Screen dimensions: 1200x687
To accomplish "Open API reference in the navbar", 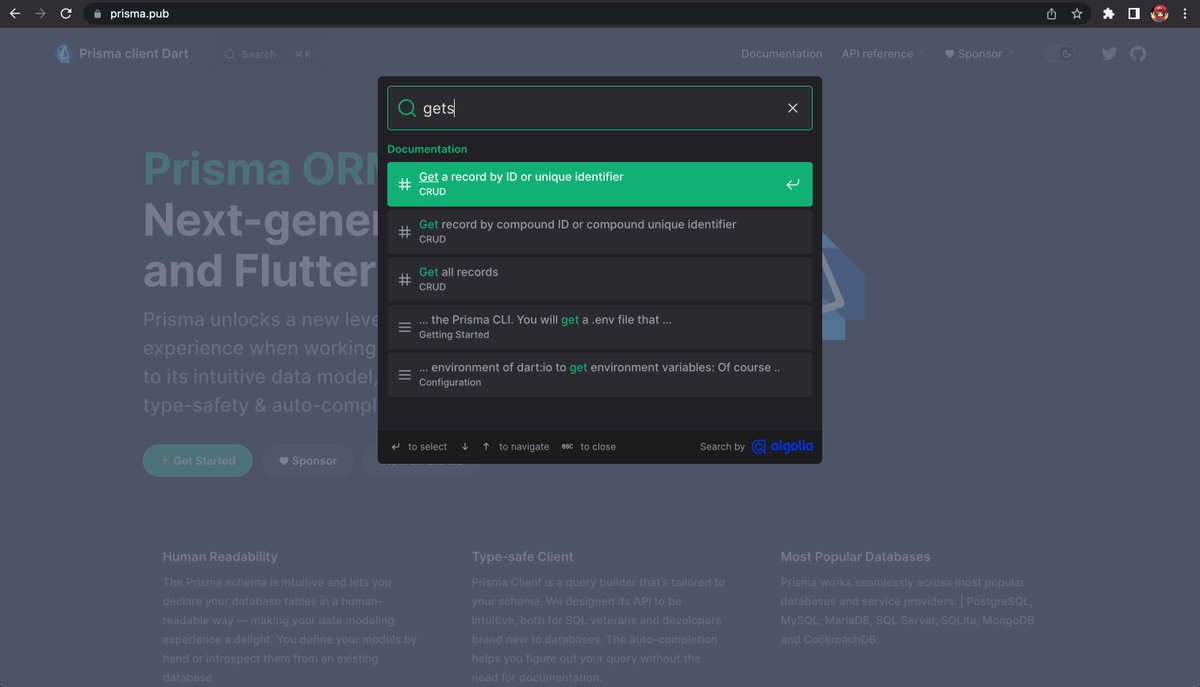I will pyautogui.click(x=883, y=54).
